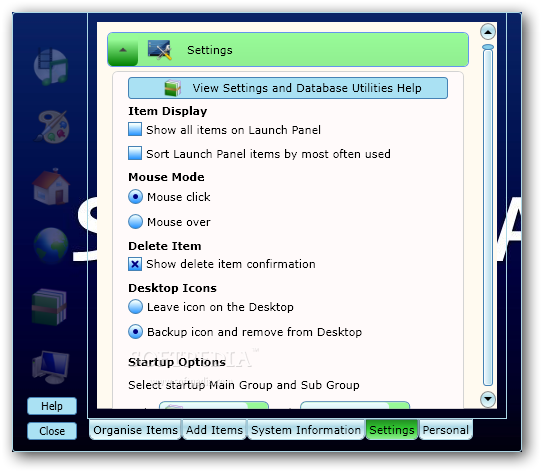Select the Settings tab
This screenshot has width=542, height=472.
(x=392, y=430)
